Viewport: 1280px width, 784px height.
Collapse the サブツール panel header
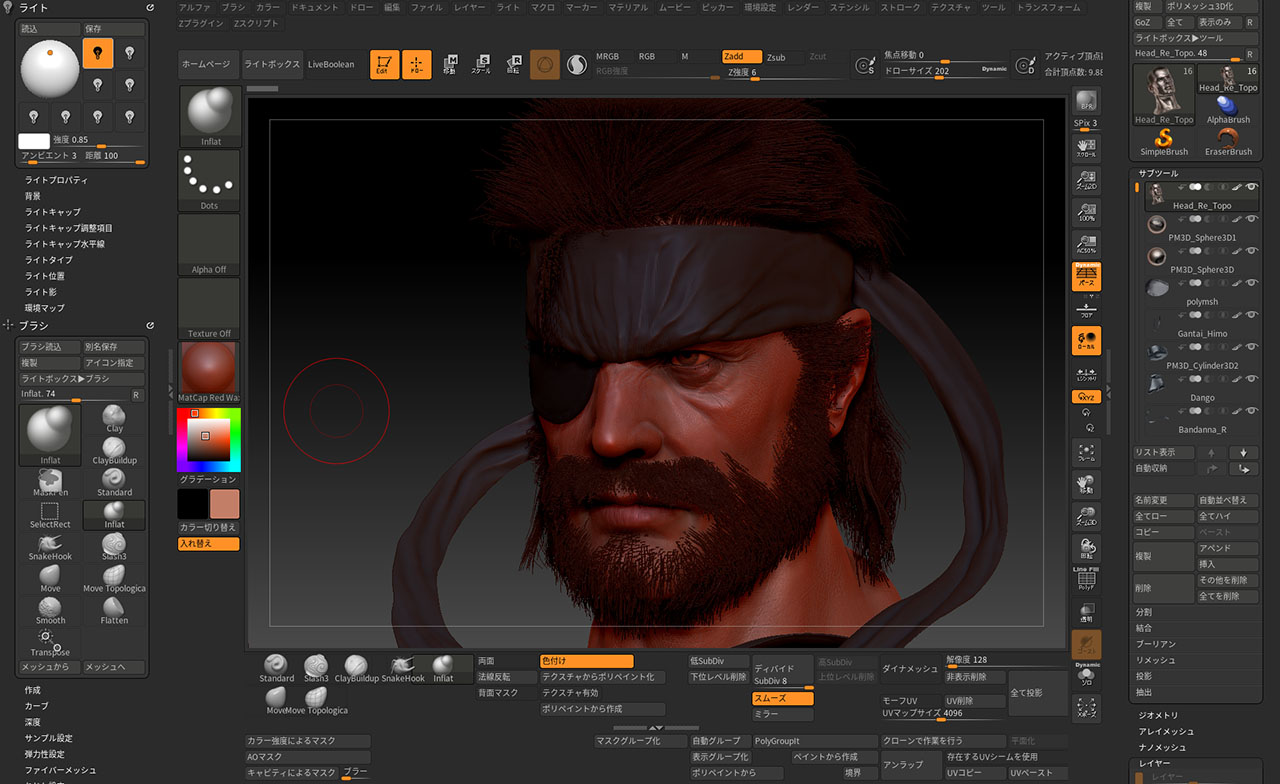pos(1158,173)
